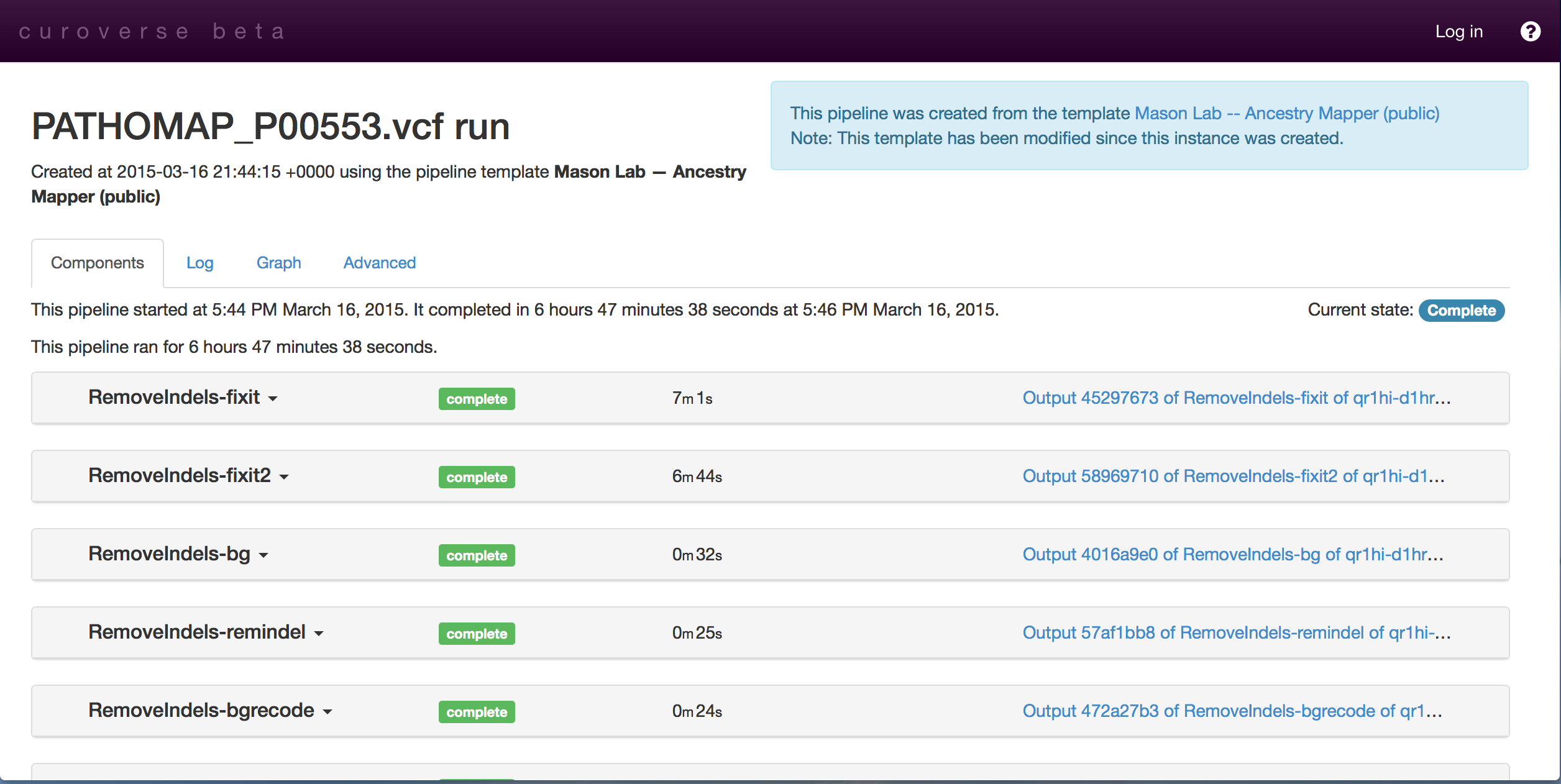
Task: Open Output 4016a9e0 of RemoveIndels-bg link
Action: 1233,554
